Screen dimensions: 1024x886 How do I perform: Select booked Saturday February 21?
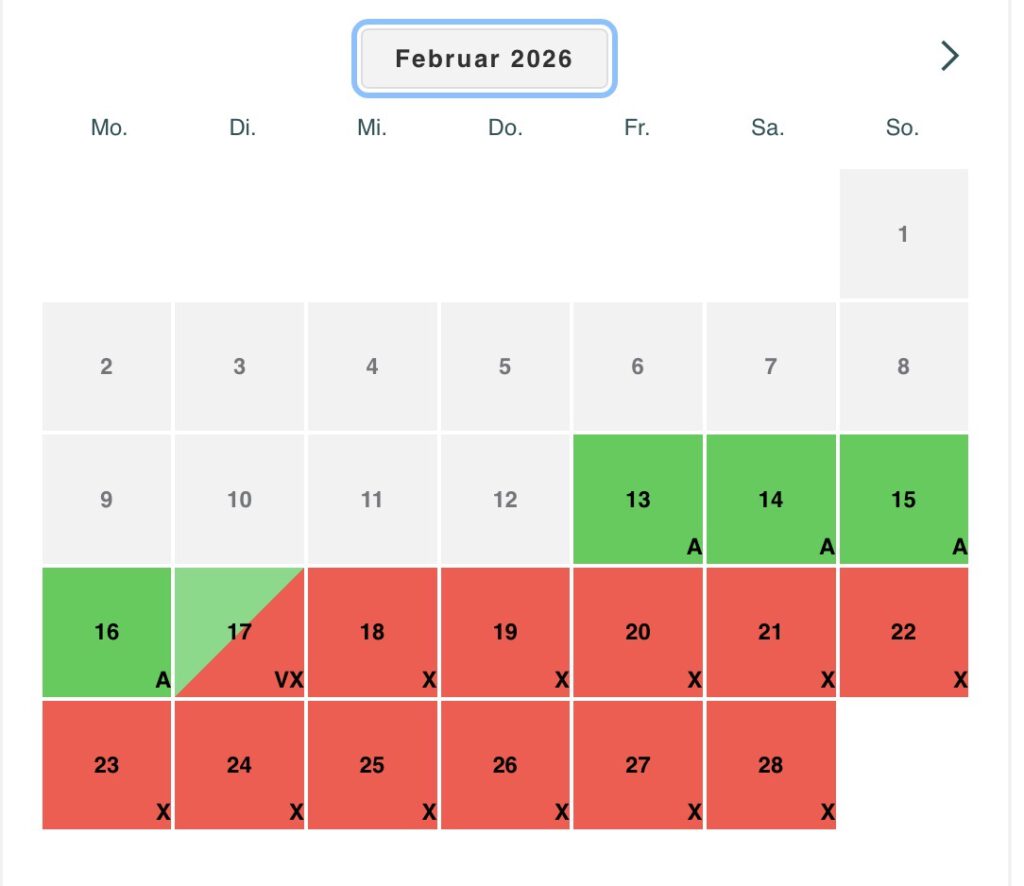coord(771,632)
